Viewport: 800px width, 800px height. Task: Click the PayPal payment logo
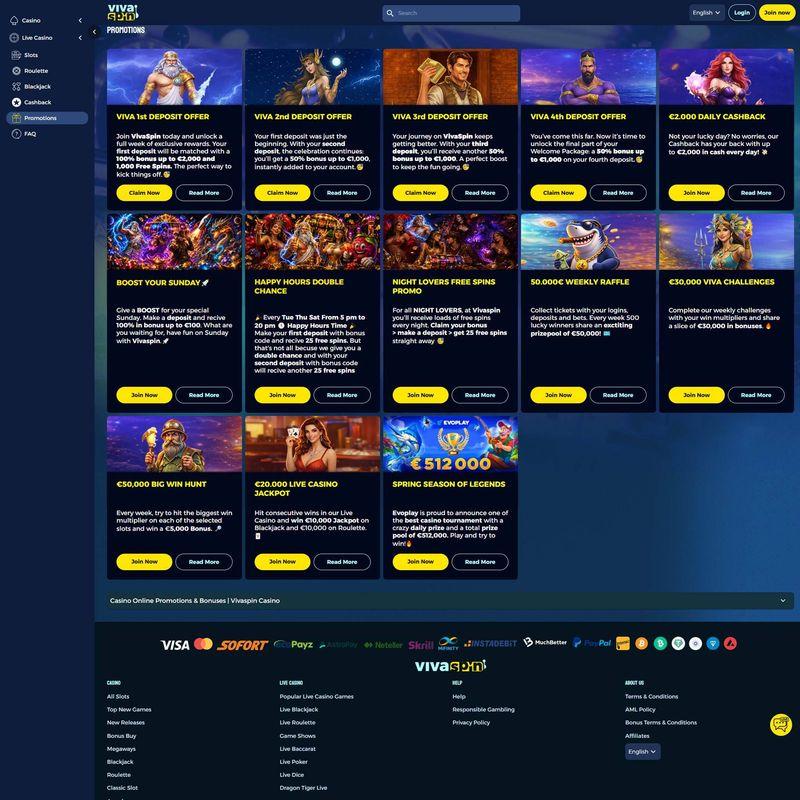pos(592,643)
